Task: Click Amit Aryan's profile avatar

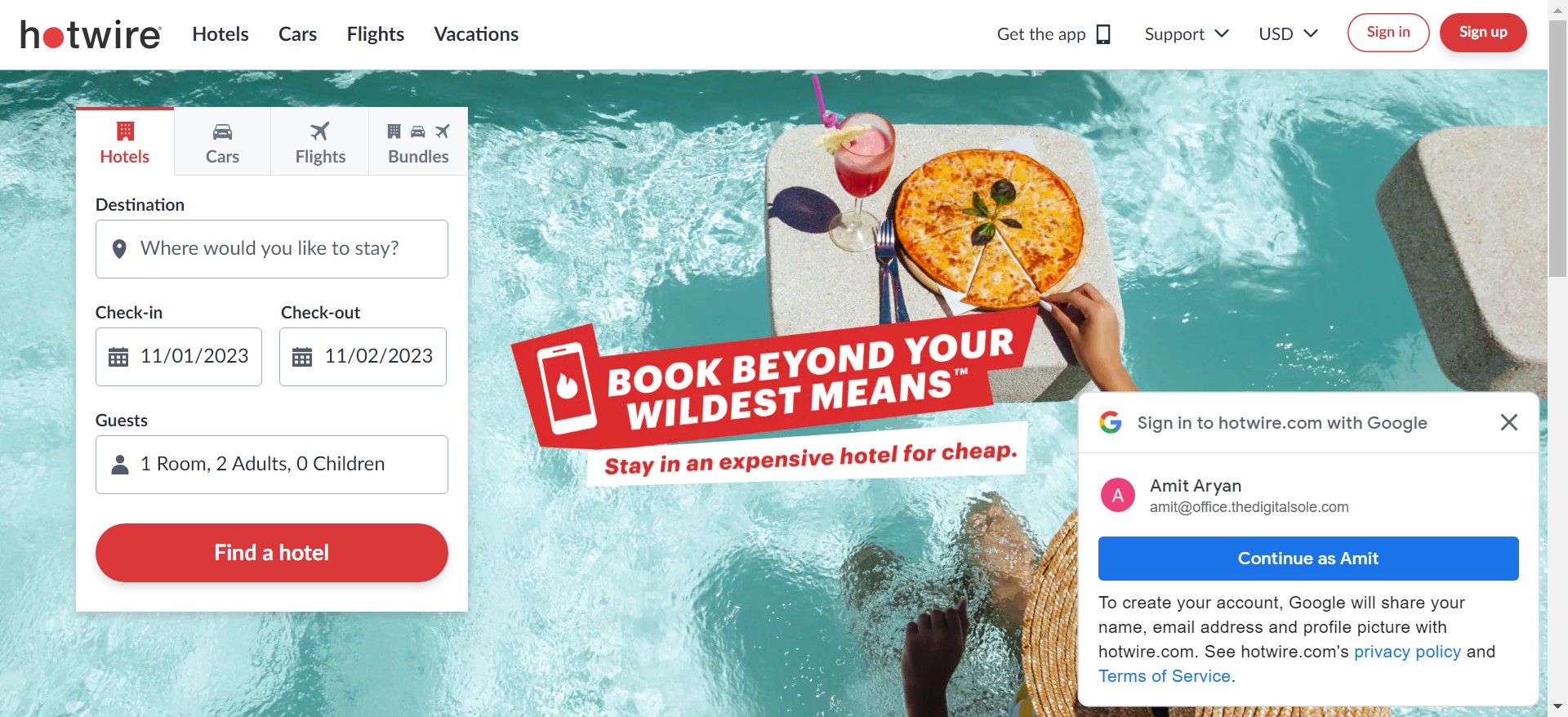Action: click(1118, 495)
